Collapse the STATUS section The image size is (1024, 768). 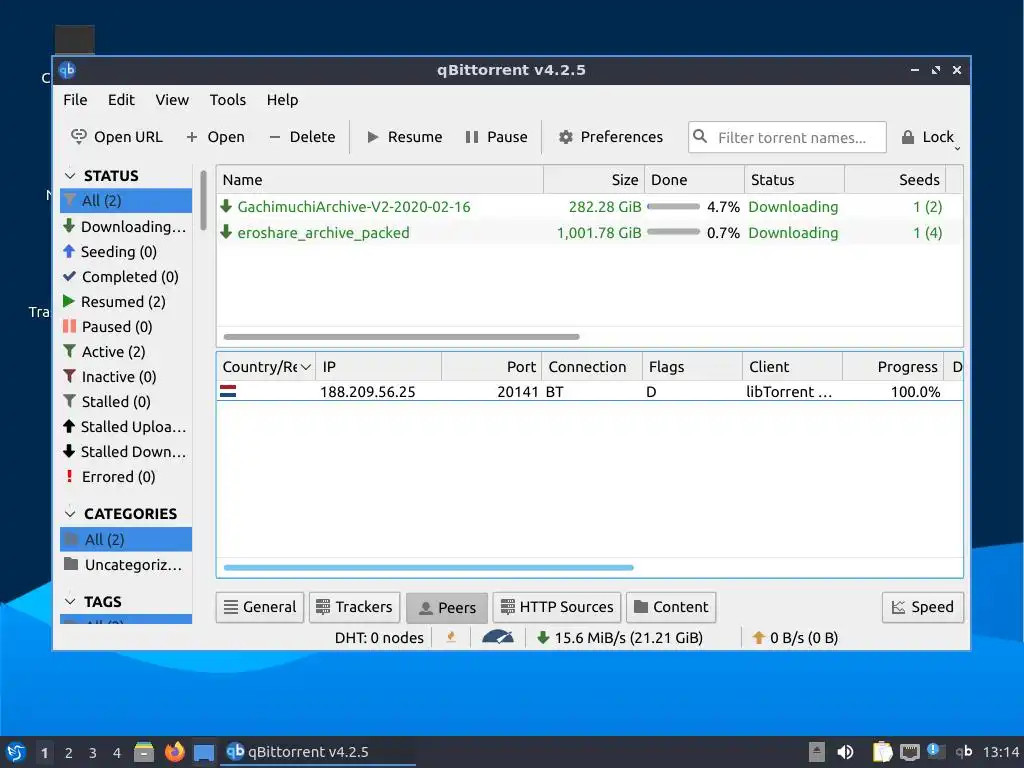point(70,176)
